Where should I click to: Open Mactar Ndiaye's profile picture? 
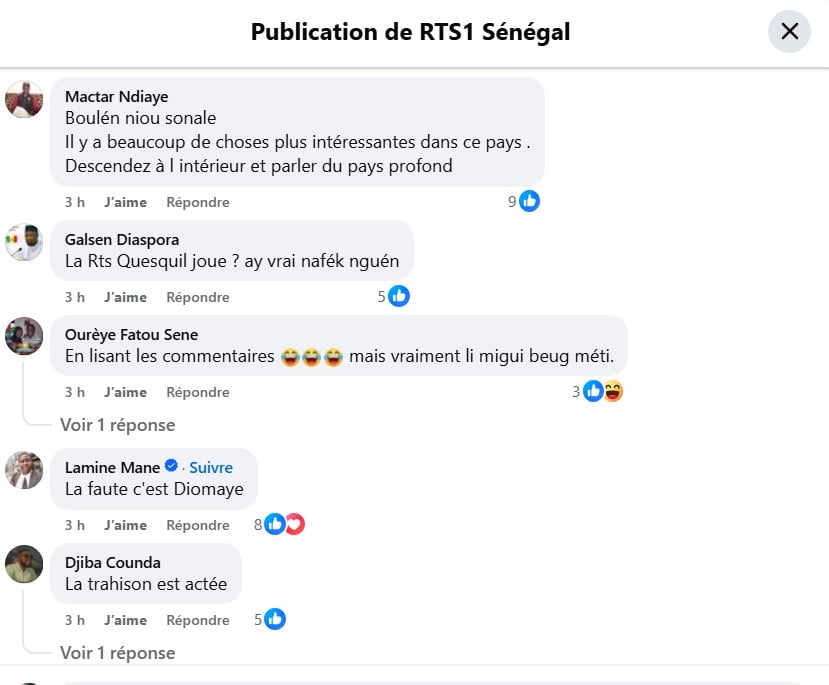[24, 99]
